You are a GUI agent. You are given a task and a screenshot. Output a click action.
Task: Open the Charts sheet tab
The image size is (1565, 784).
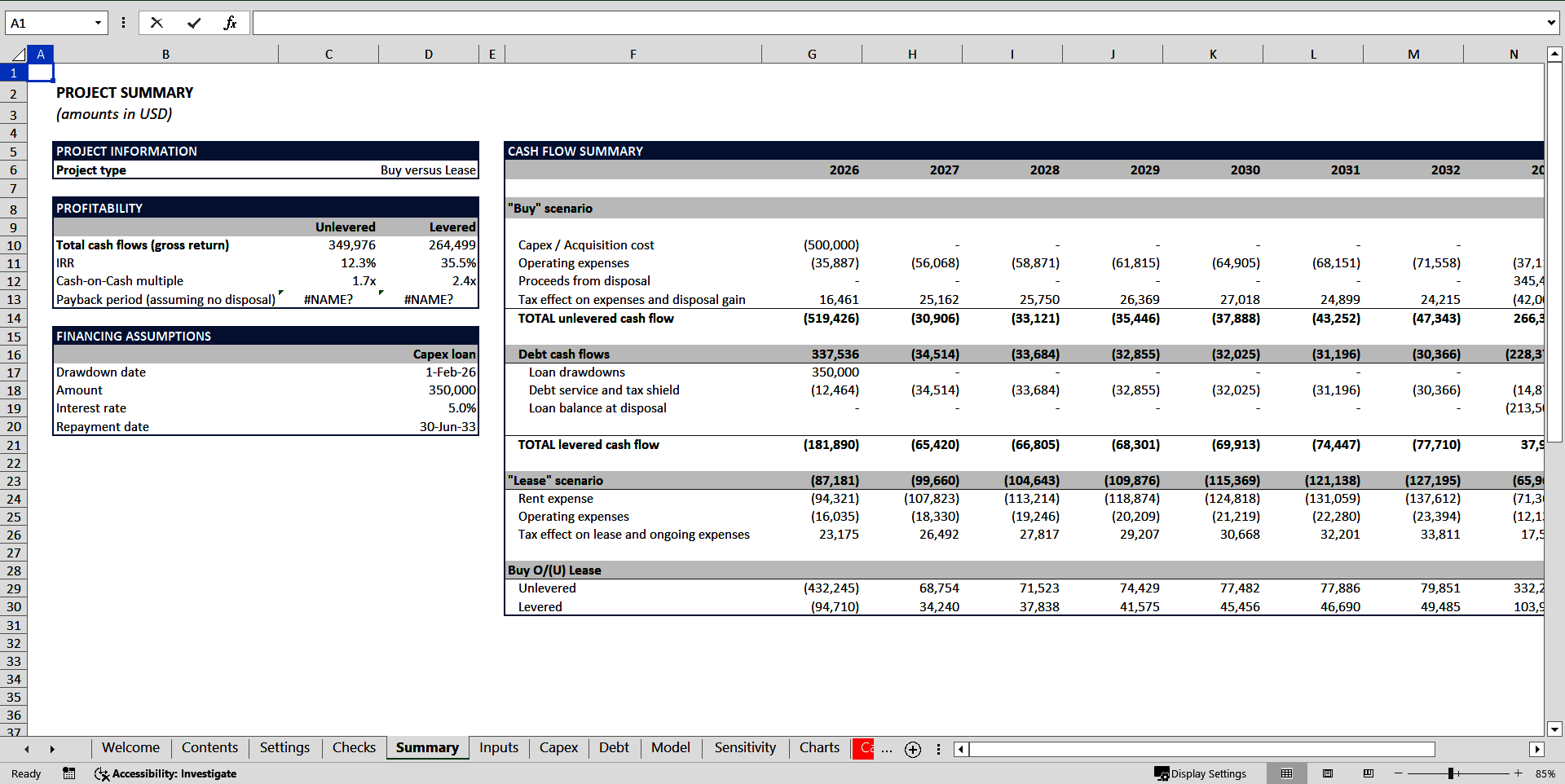[819, 747]
